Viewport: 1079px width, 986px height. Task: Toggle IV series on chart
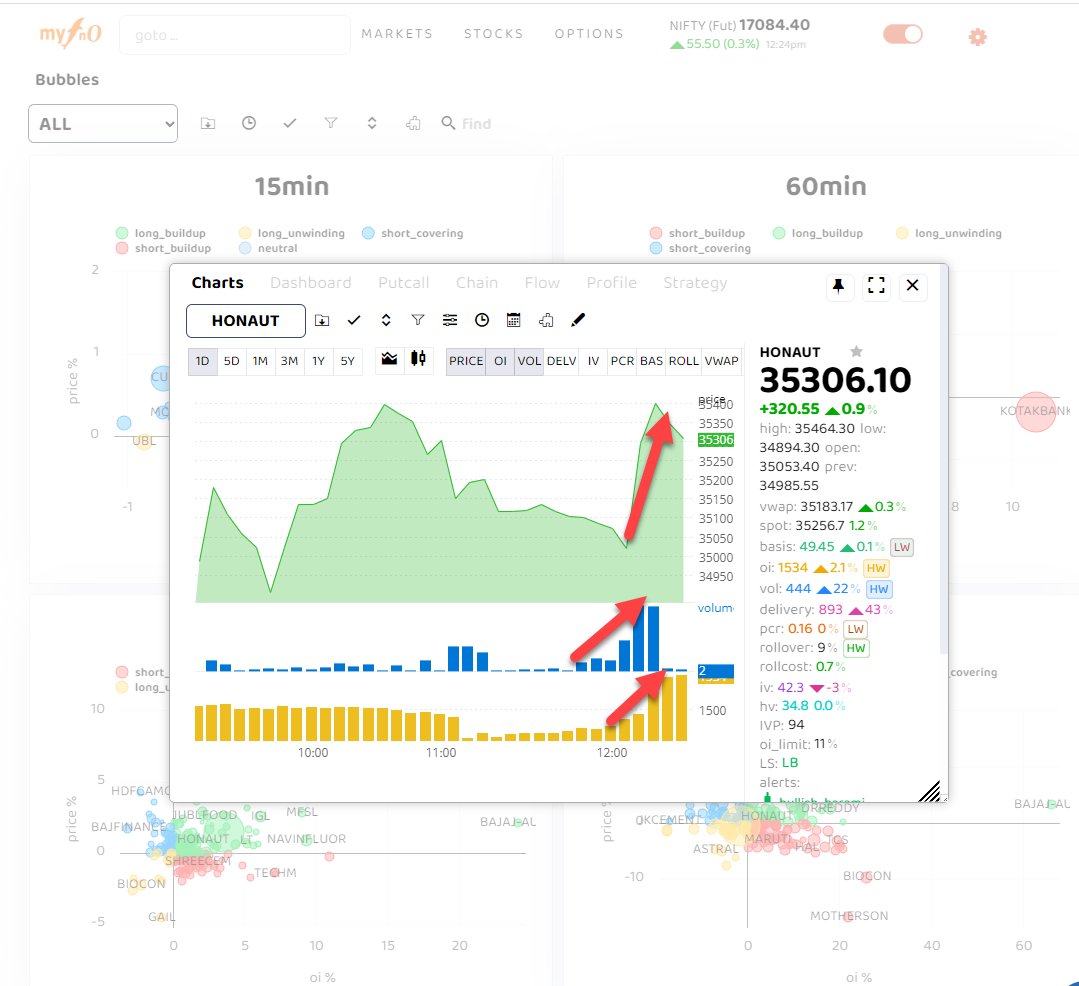click(x=593, y=361)
